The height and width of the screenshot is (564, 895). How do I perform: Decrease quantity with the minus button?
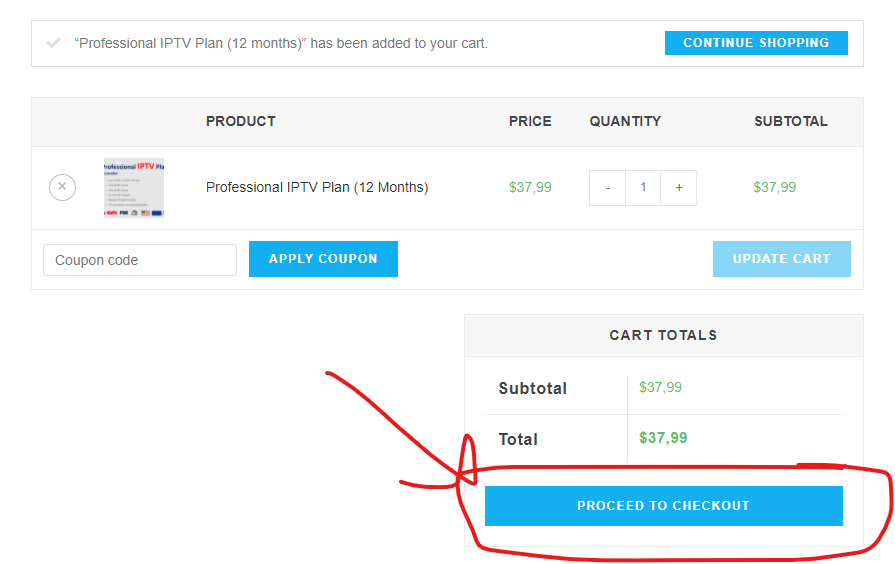click(607, 188)
